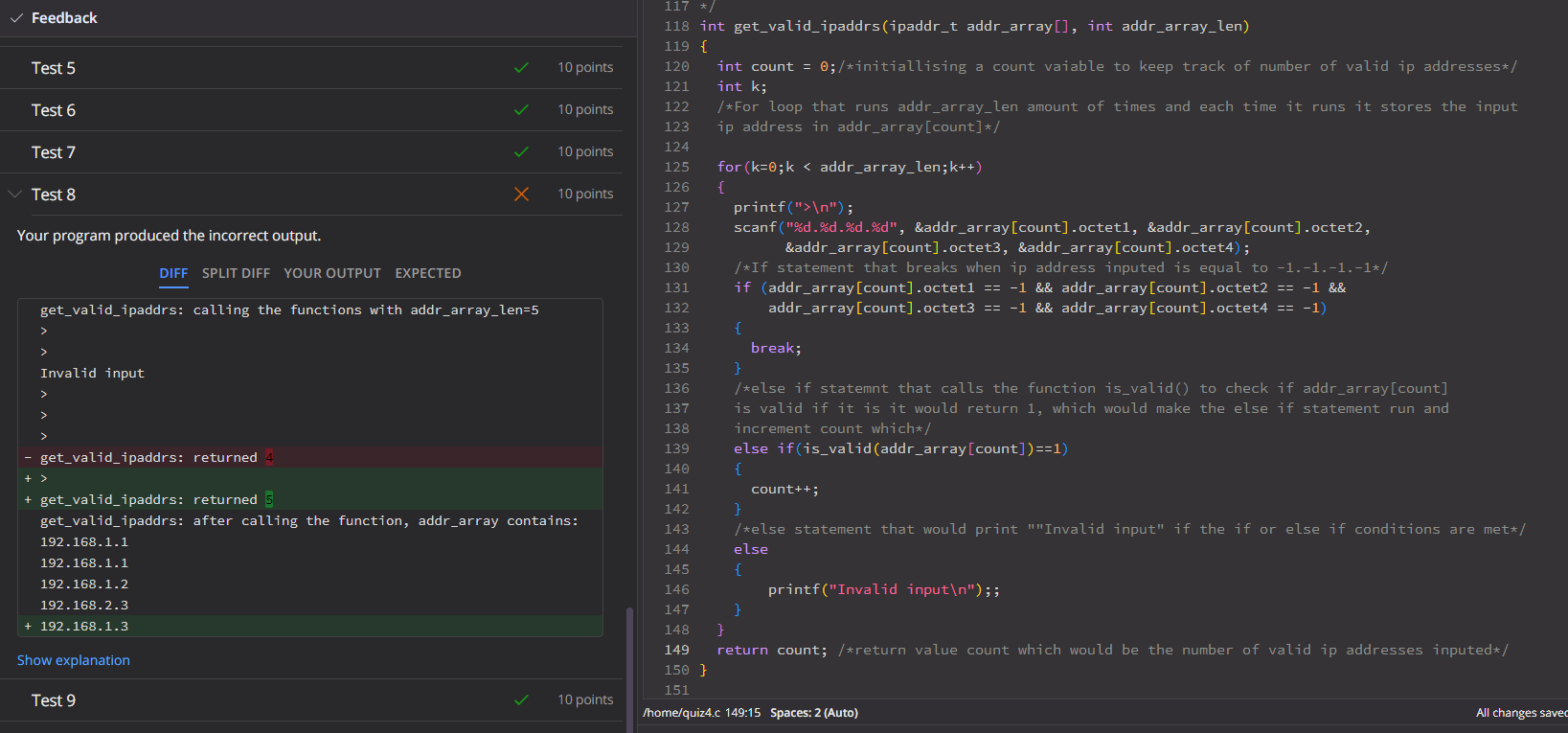
Task: Click the Test 8 orange fail icon
Action: click(x=521, y=195)
